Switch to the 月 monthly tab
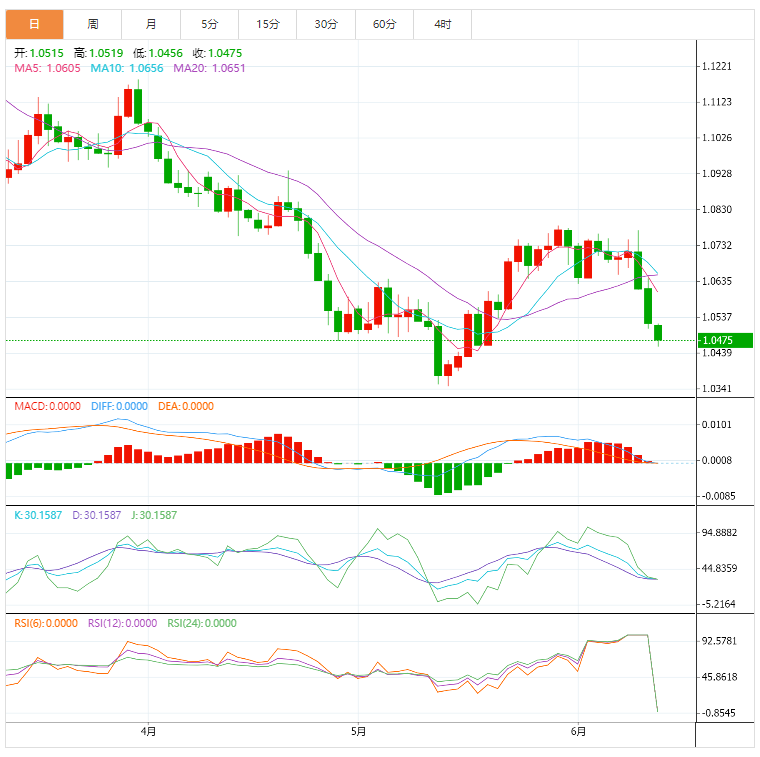760x757 pixels. click(151, 24)
